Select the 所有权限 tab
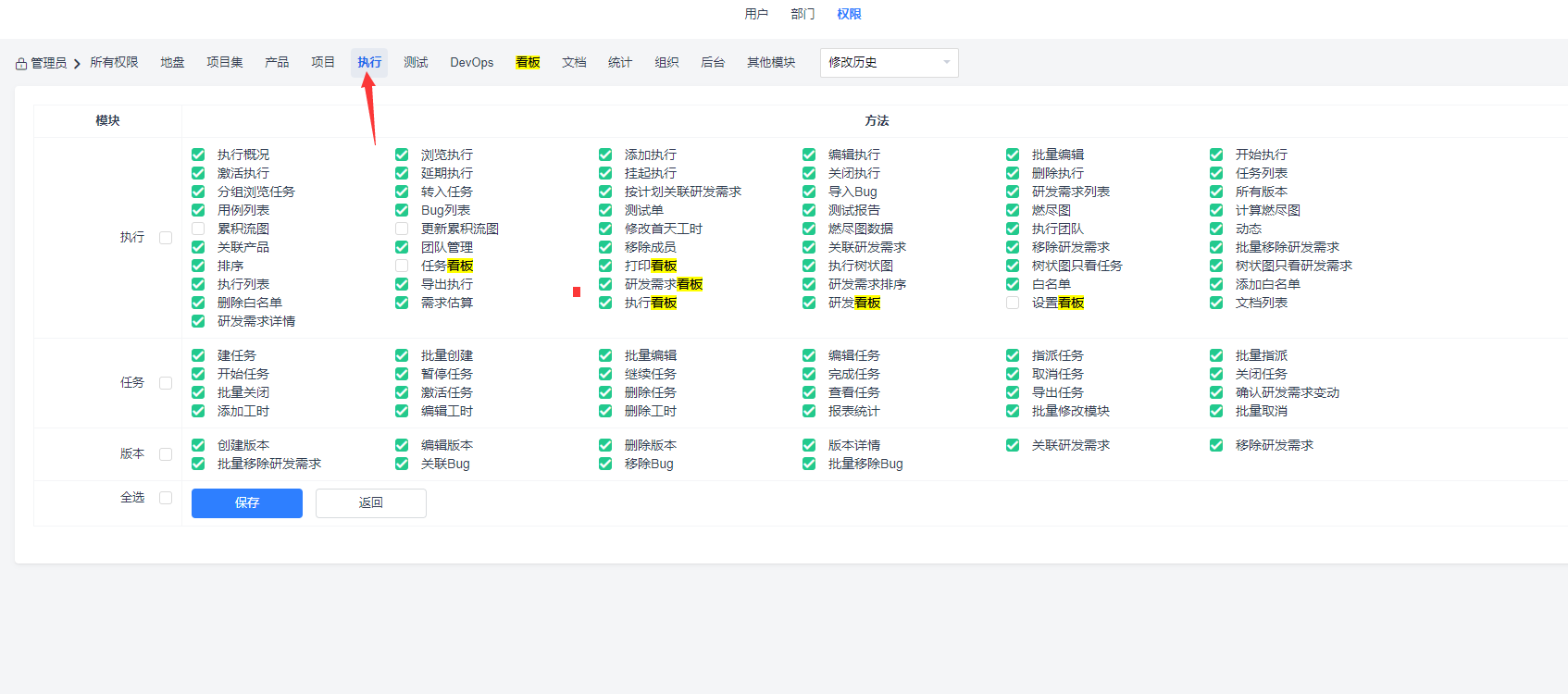This screenshot has width=1568, height=694. tap(114, 63)
